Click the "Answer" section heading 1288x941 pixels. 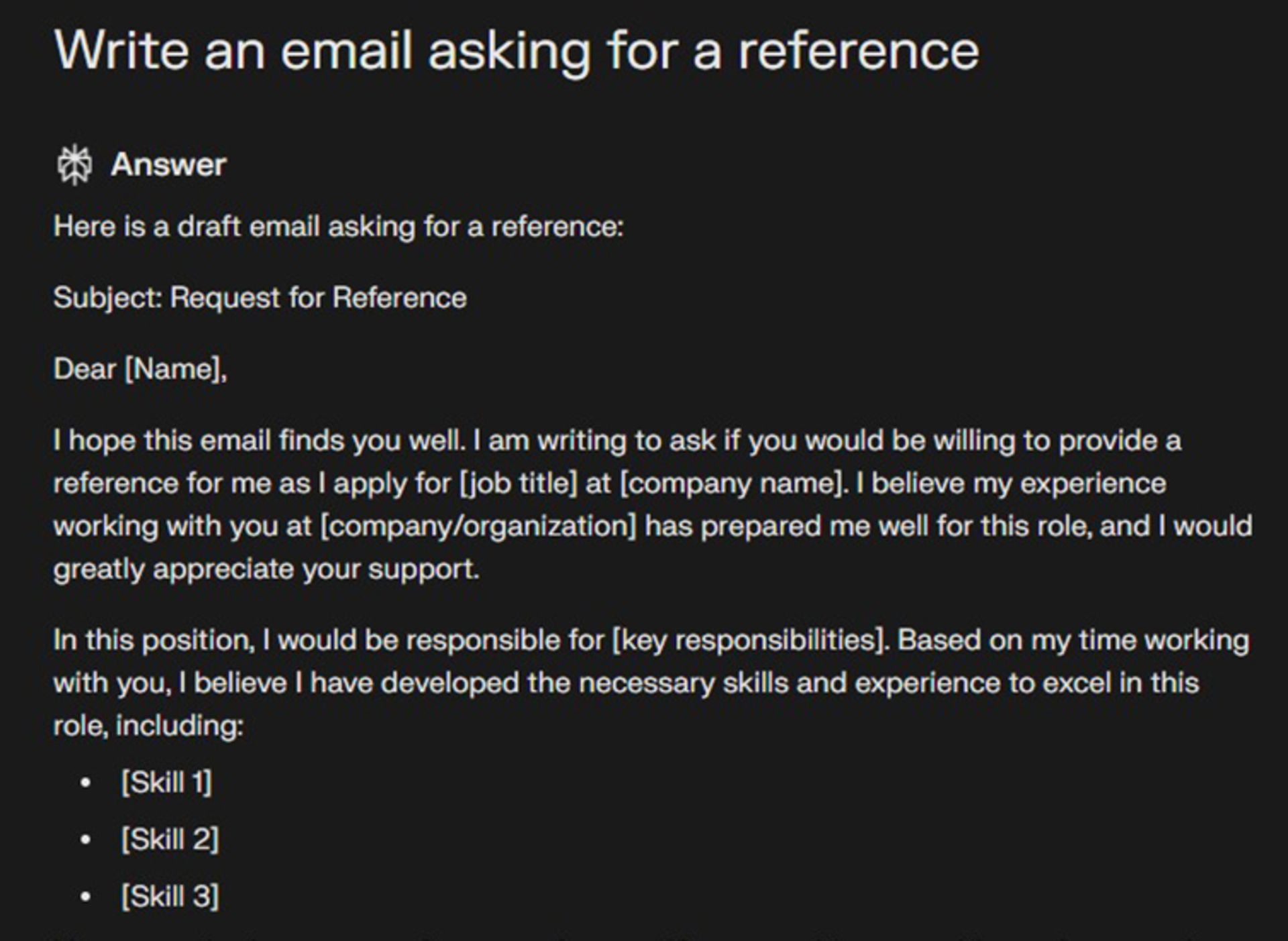[x=168, y=165]
